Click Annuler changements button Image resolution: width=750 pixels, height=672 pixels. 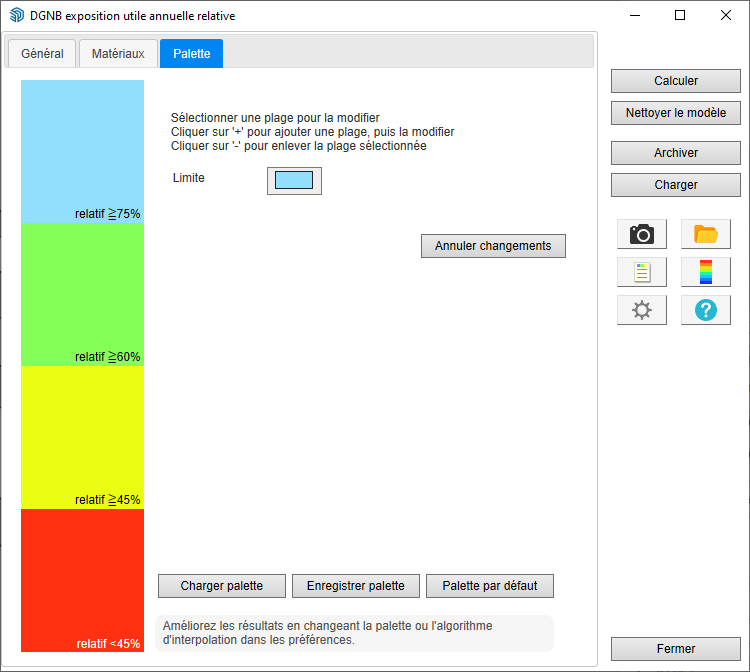(493, 246)
